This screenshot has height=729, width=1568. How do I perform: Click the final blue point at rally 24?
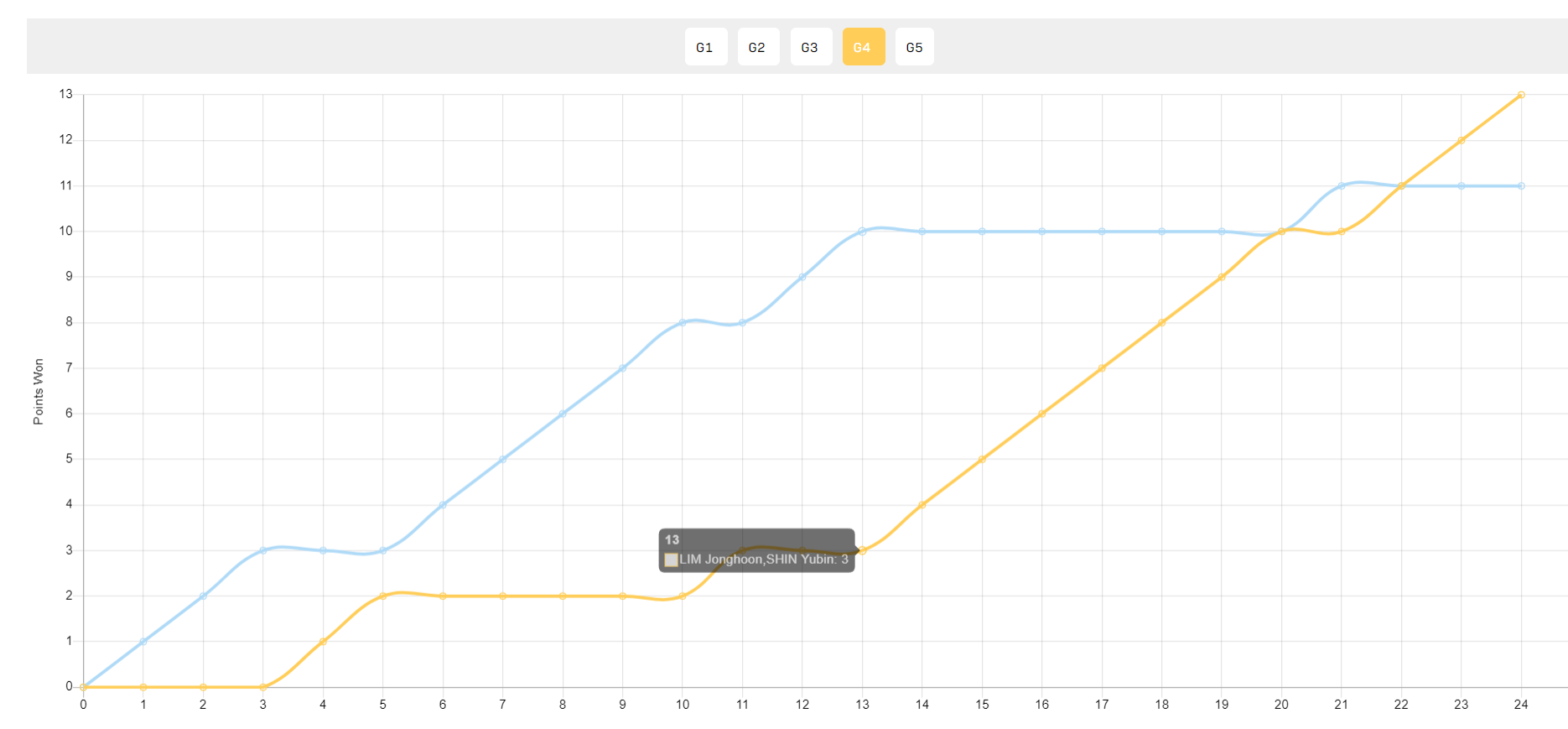pos(1521,186)
